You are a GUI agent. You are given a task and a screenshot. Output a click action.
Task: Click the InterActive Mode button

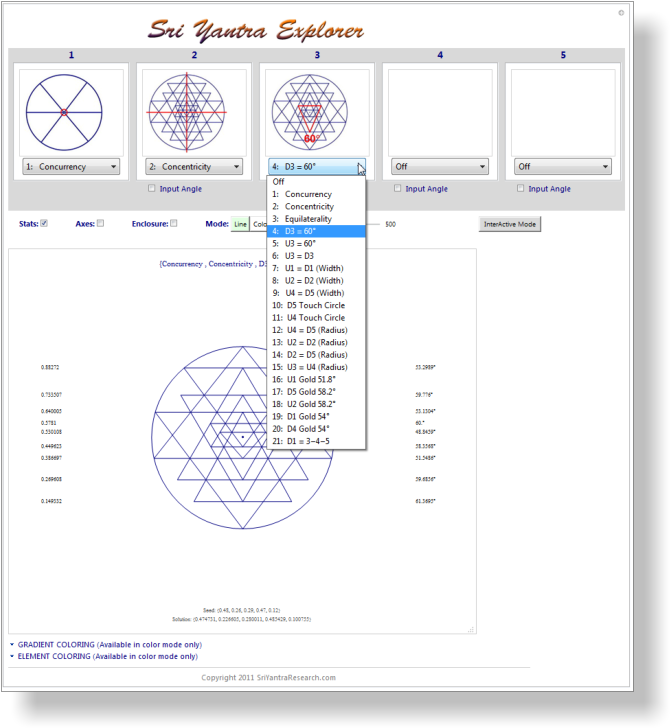pyautogui.click(x=510, y=224)
